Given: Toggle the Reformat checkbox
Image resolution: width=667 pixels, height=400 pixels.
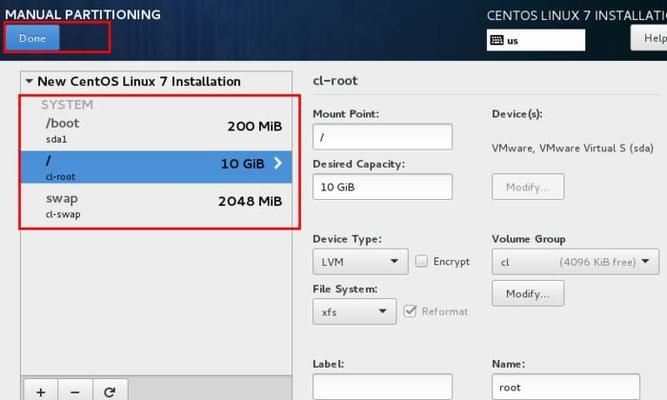Looking at the screenshot, I should 411,311.
